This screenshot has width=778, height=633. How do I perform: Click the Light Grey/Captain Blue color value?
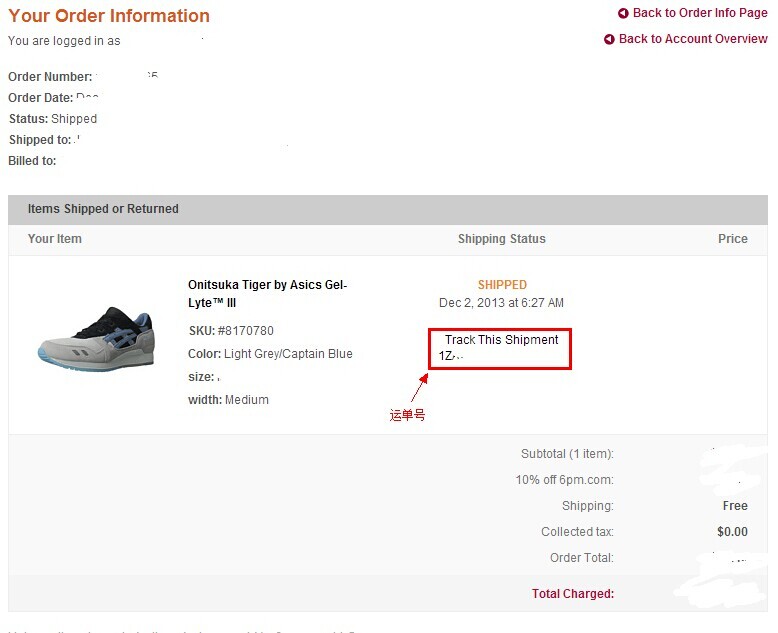(x=288, y=354)
